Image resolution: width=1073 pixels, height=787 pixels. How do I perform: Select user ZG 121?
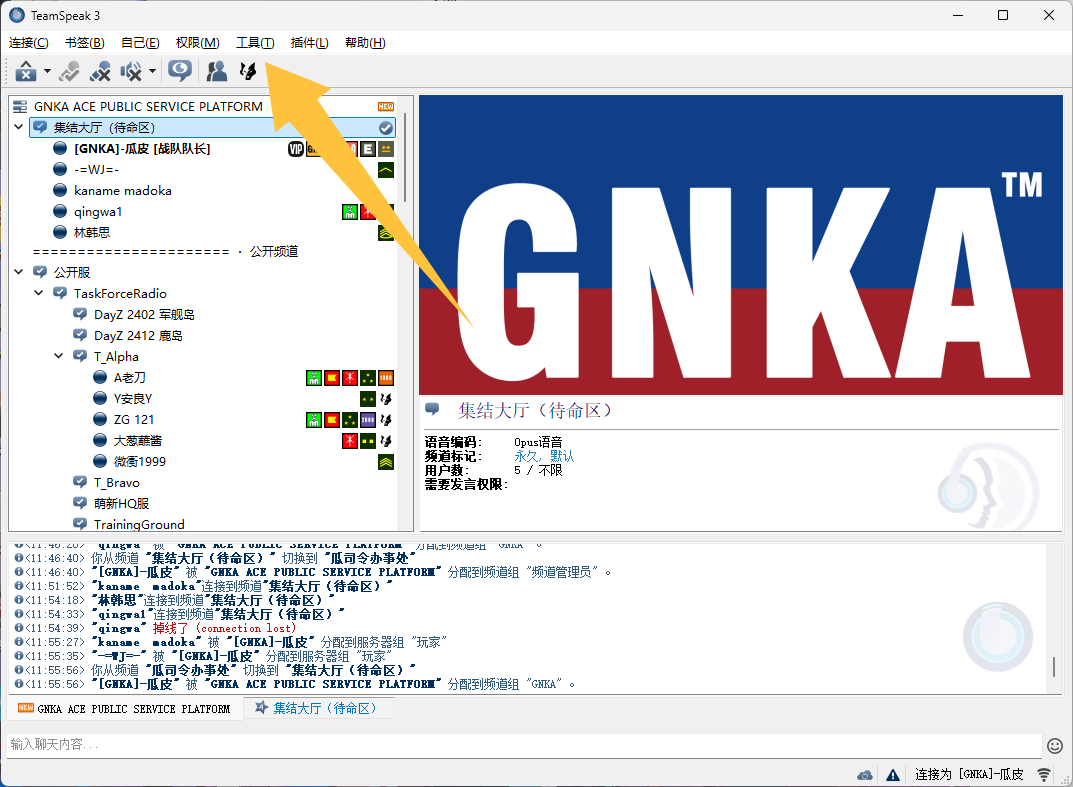pos(133,420)
